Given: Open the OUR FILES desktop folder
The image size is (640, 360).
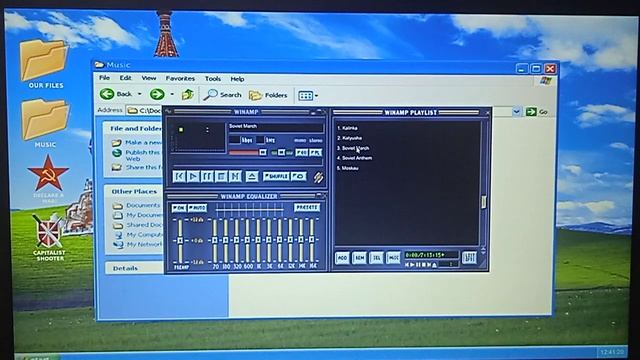Looking at the screenshot, I should 45,64.
